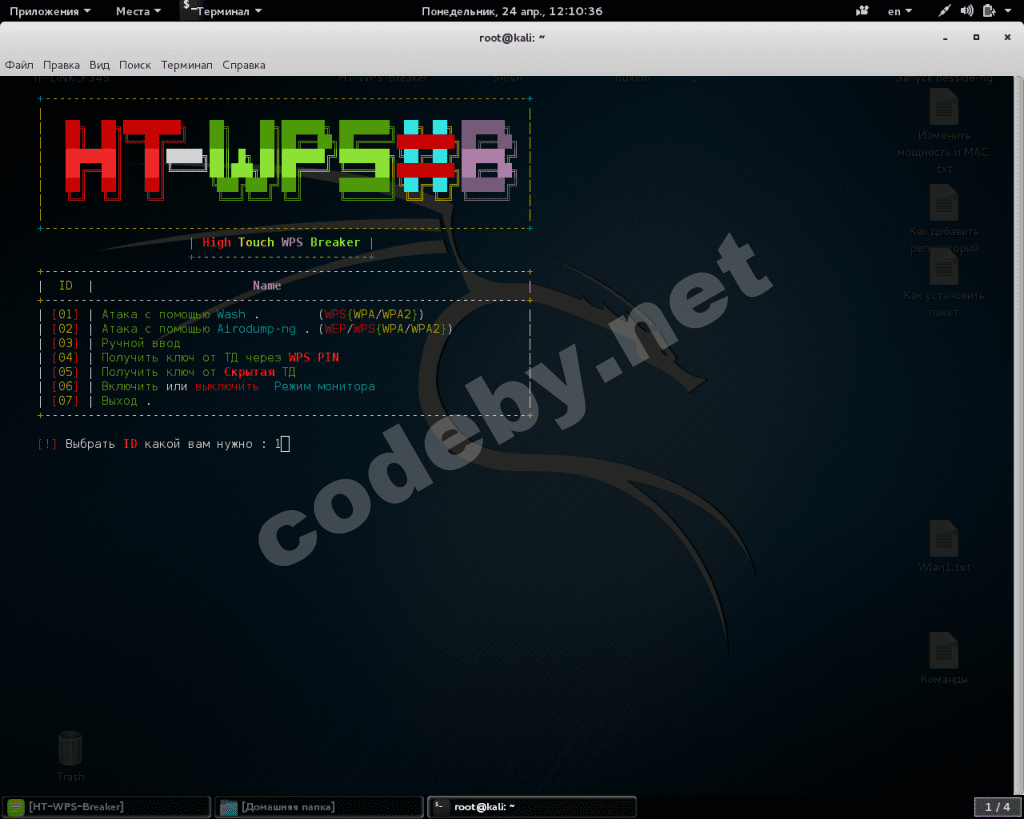Select the Изменить мощность и MAC.txt desktop file

point(944,132)
